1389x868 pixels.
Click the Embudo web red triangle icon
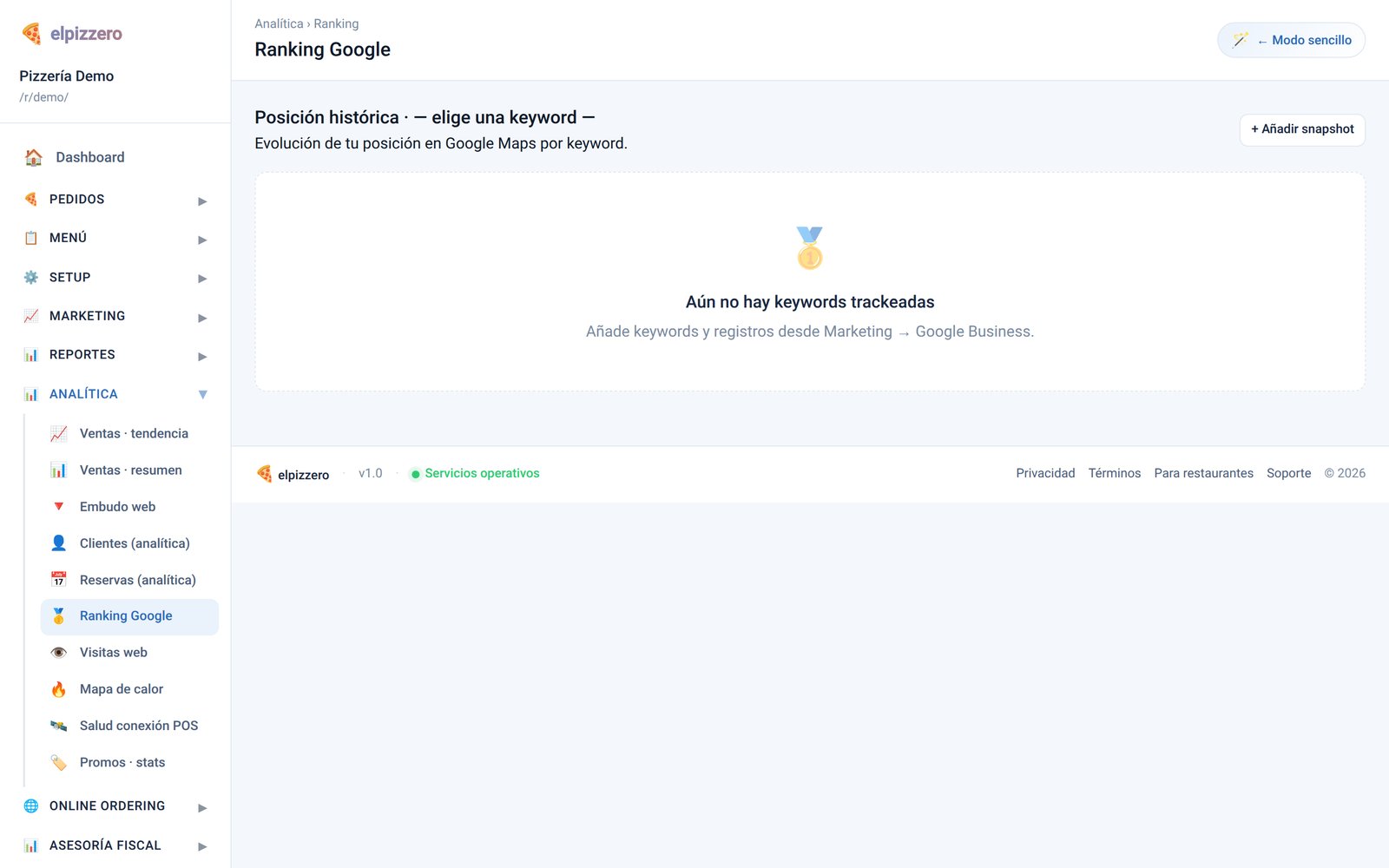tap(58, 506)
